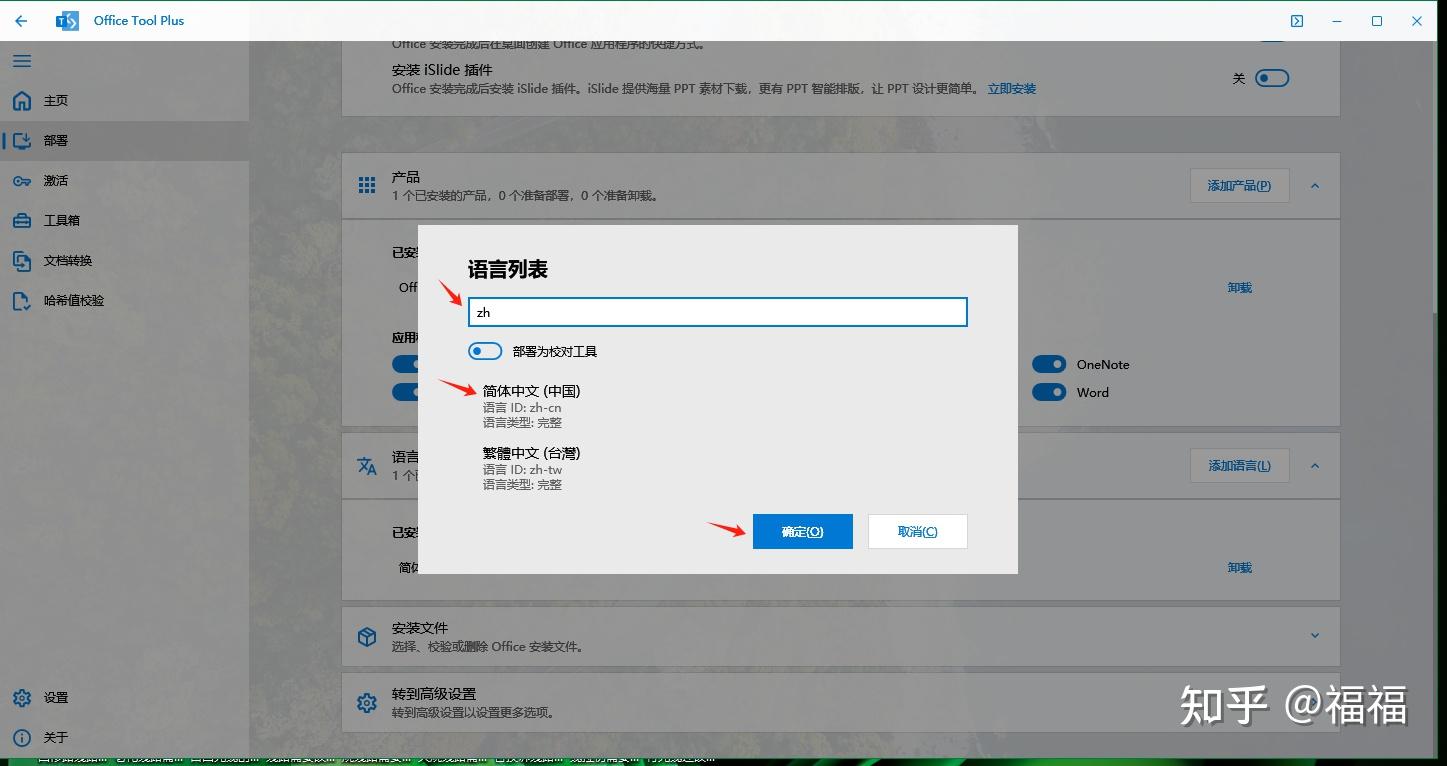The width and height of the screenshot is (1447, 766).
Task: Expand the 安装文件 section
Action: pos(1315,635)
